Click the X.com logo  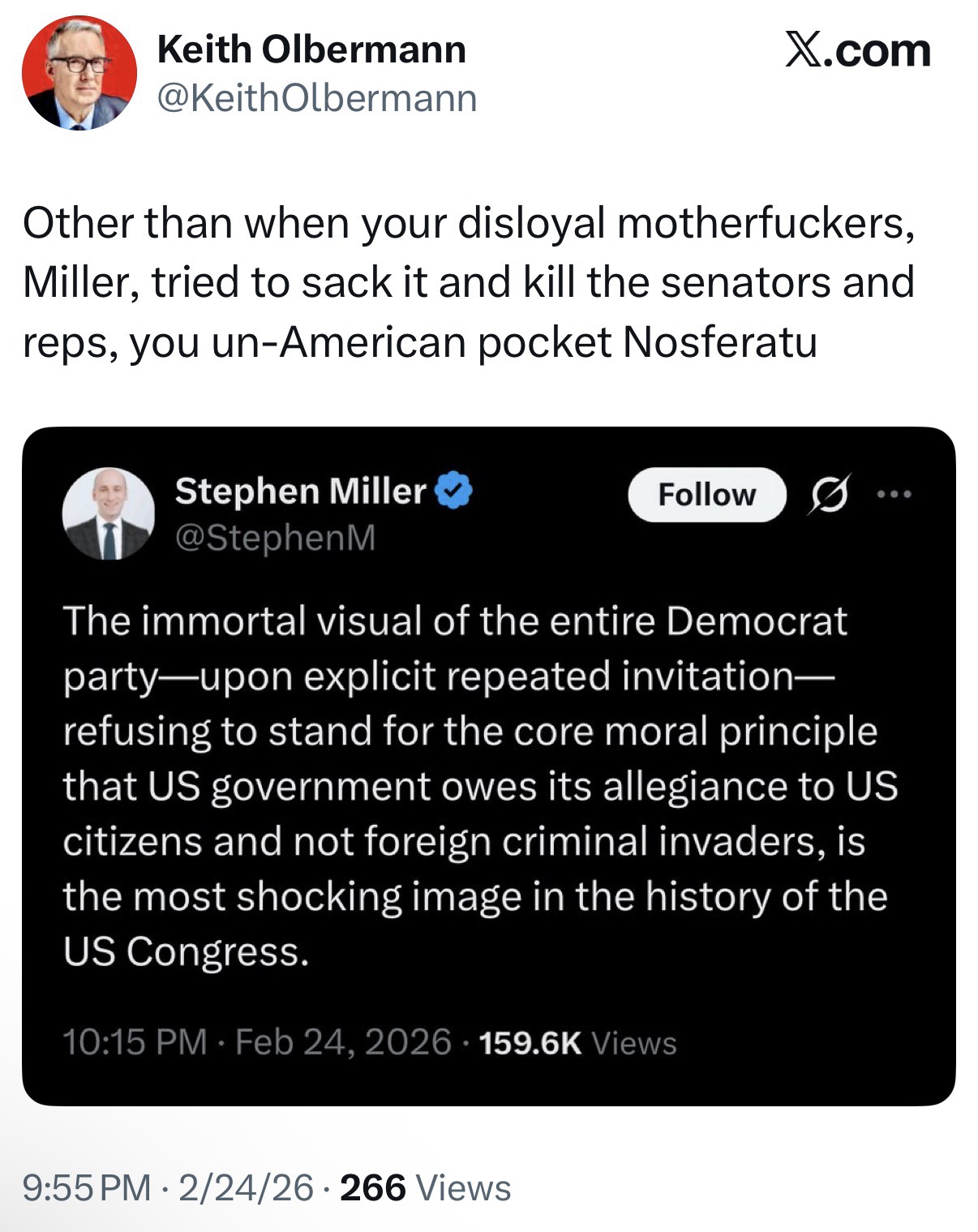[x=858, y=50]
